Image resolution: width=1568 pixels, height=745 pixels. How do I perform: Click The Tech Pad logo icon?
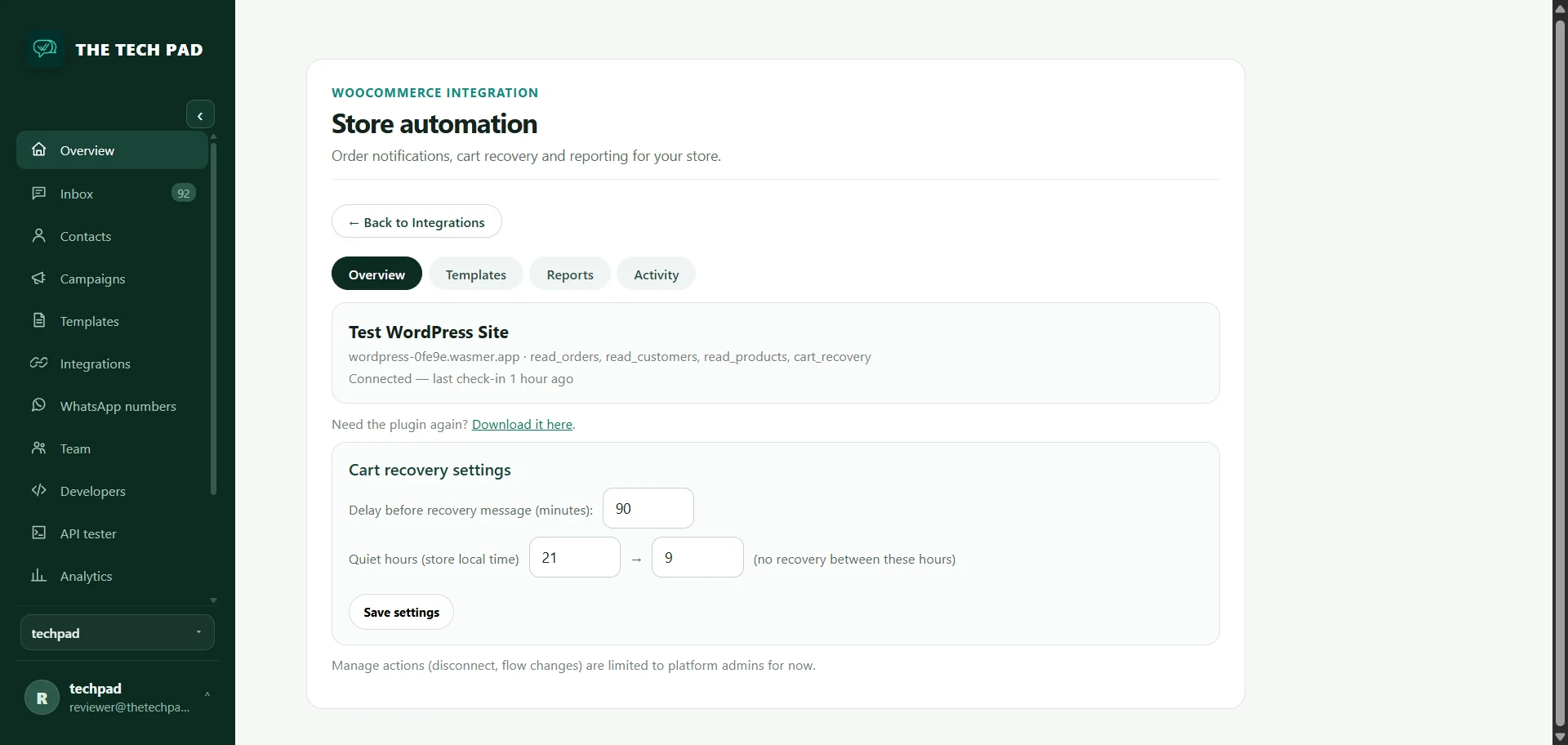point(45,49)
